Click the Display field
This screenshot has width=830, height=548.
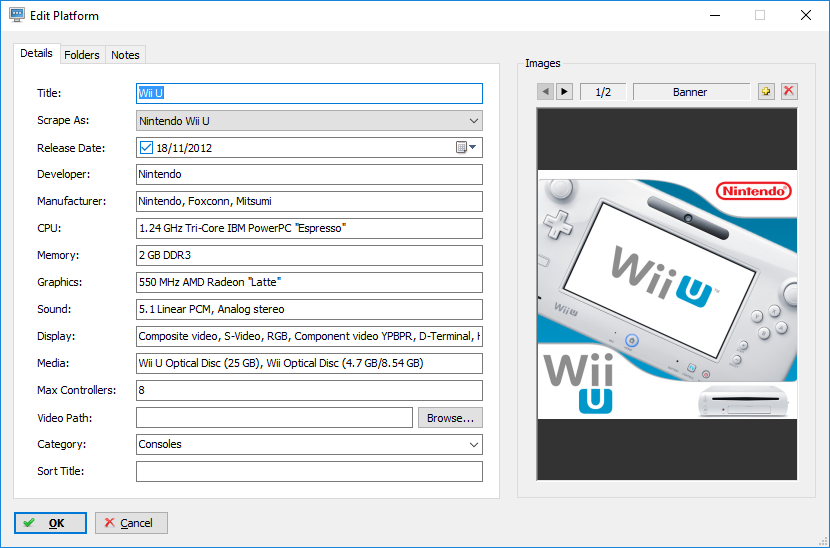tap(309, 336)
